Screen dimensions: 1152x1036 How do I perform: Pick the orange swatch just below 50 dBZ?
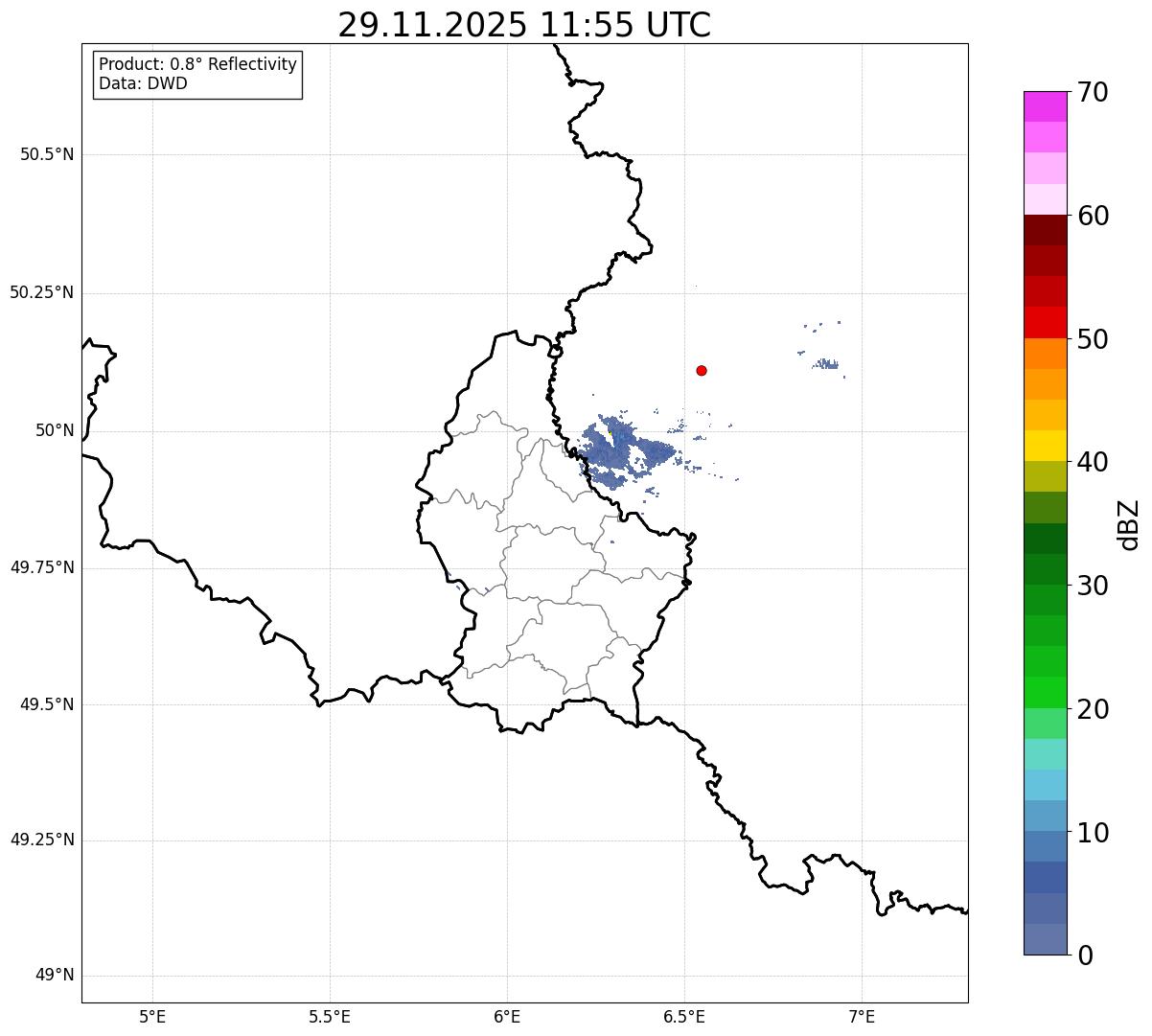(x=1045, y=354)
